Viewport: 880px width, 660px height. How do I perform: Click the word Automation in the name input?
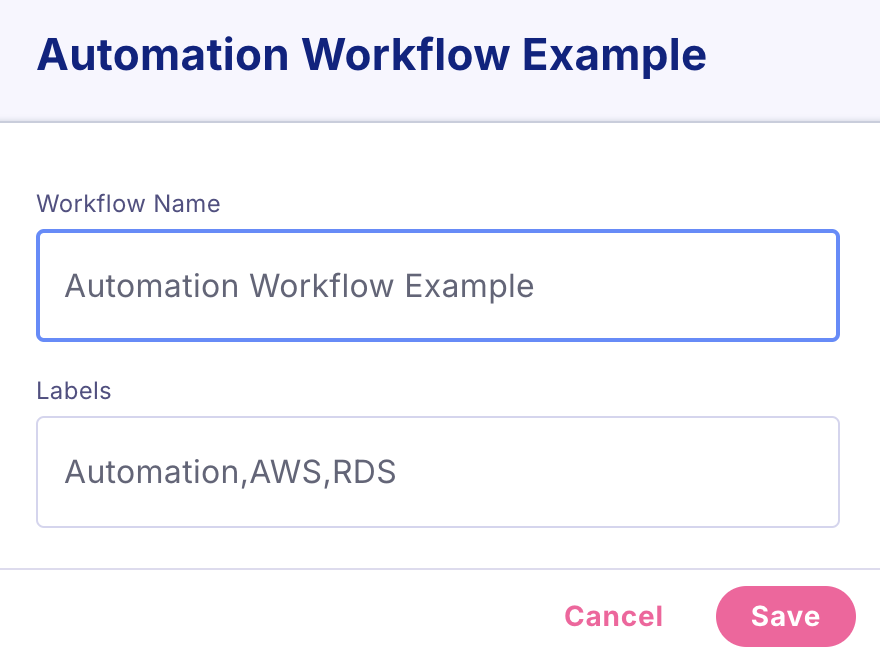(152, 287)
